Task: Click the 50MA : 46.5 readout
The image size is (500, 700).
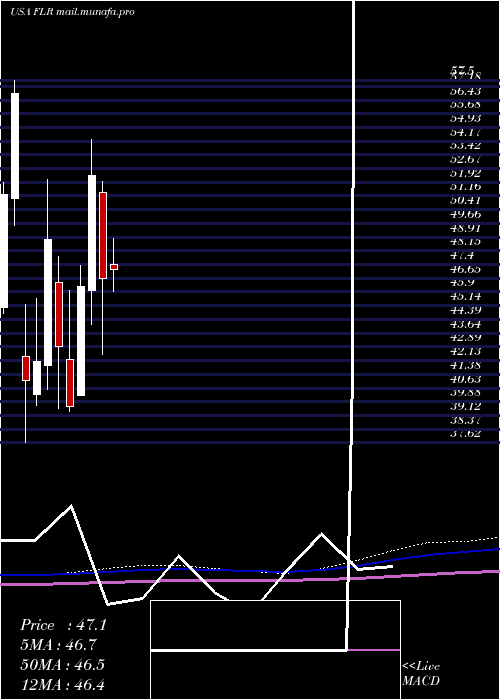Action: click(x=63, y=665)
